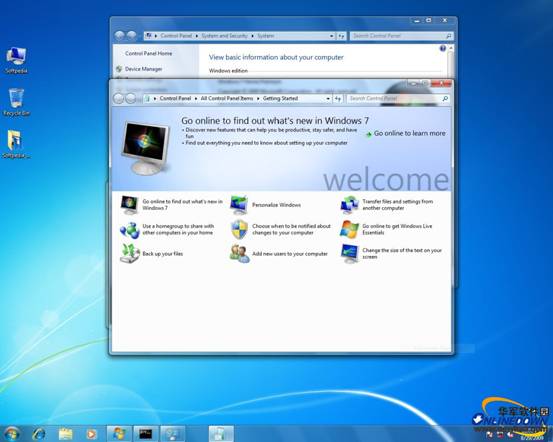Expand arrow after Control Panel in Getting Started address bar
This screenshot has width=553, height=442.
196,98
